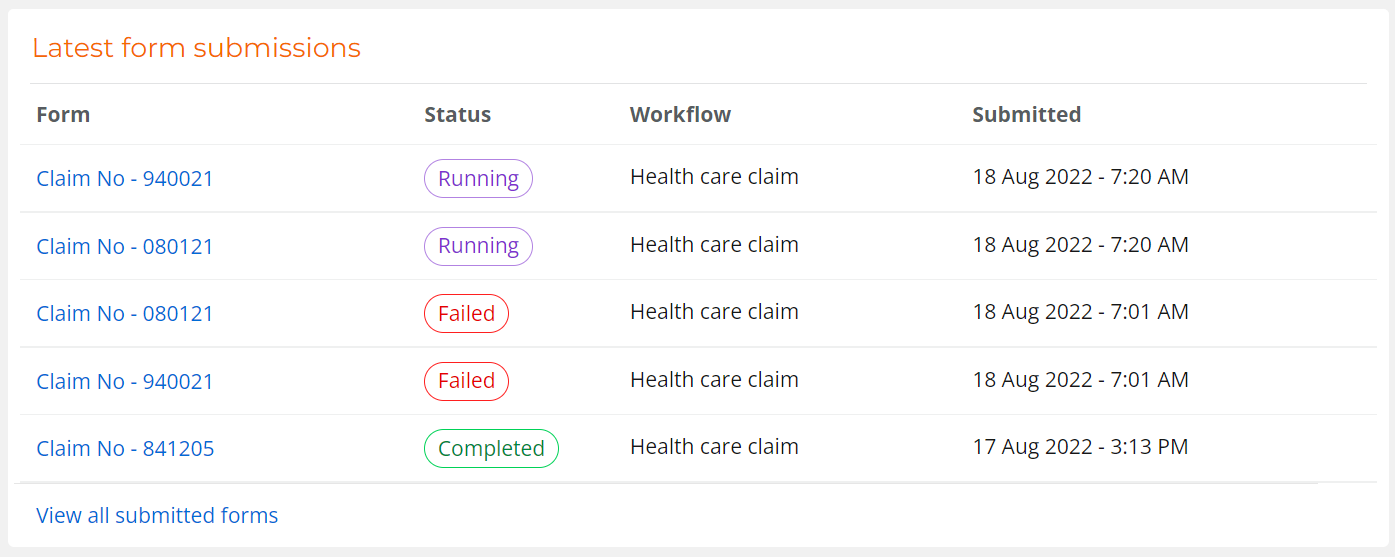Open Claim No - 940021 with Running status
Image resolution: width=1395 pixels, height=557 pixels.
point(125,179)
